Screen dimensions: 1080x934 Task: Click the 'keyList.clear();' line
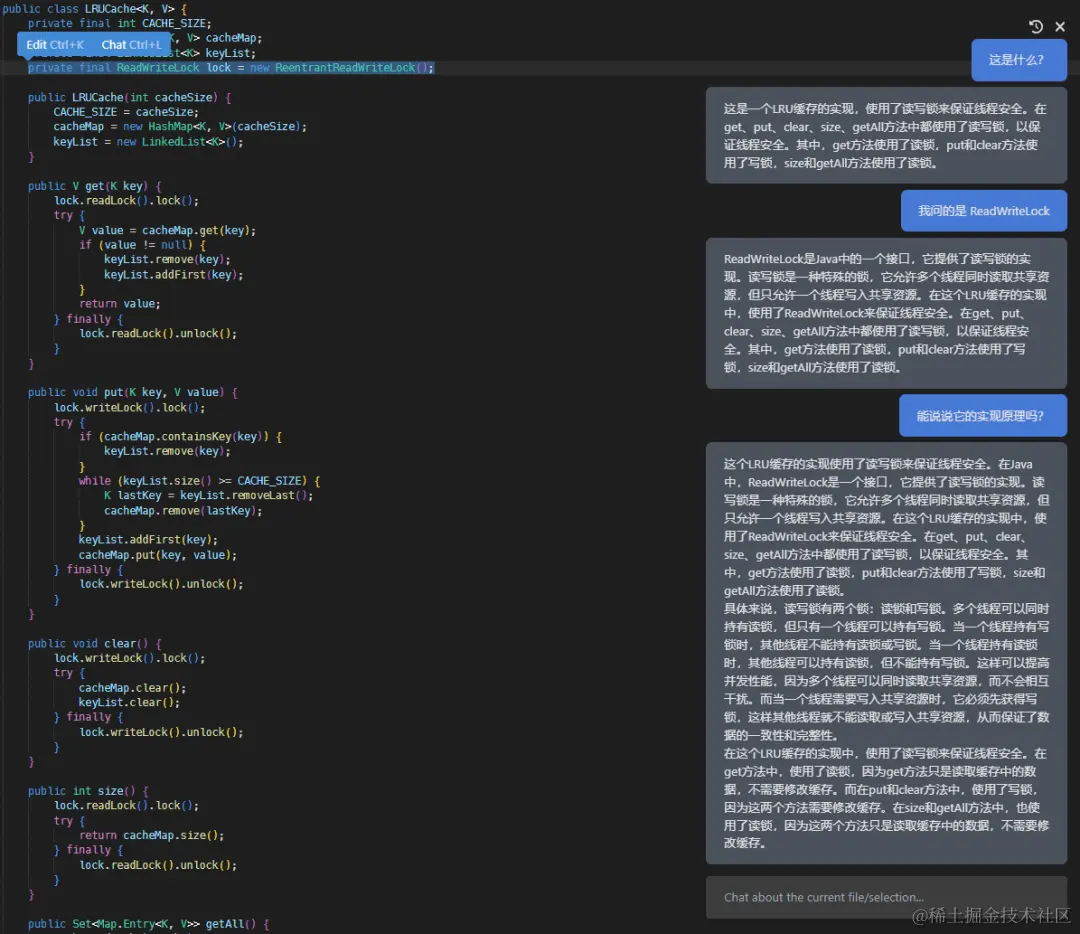(x=129, y=702)
